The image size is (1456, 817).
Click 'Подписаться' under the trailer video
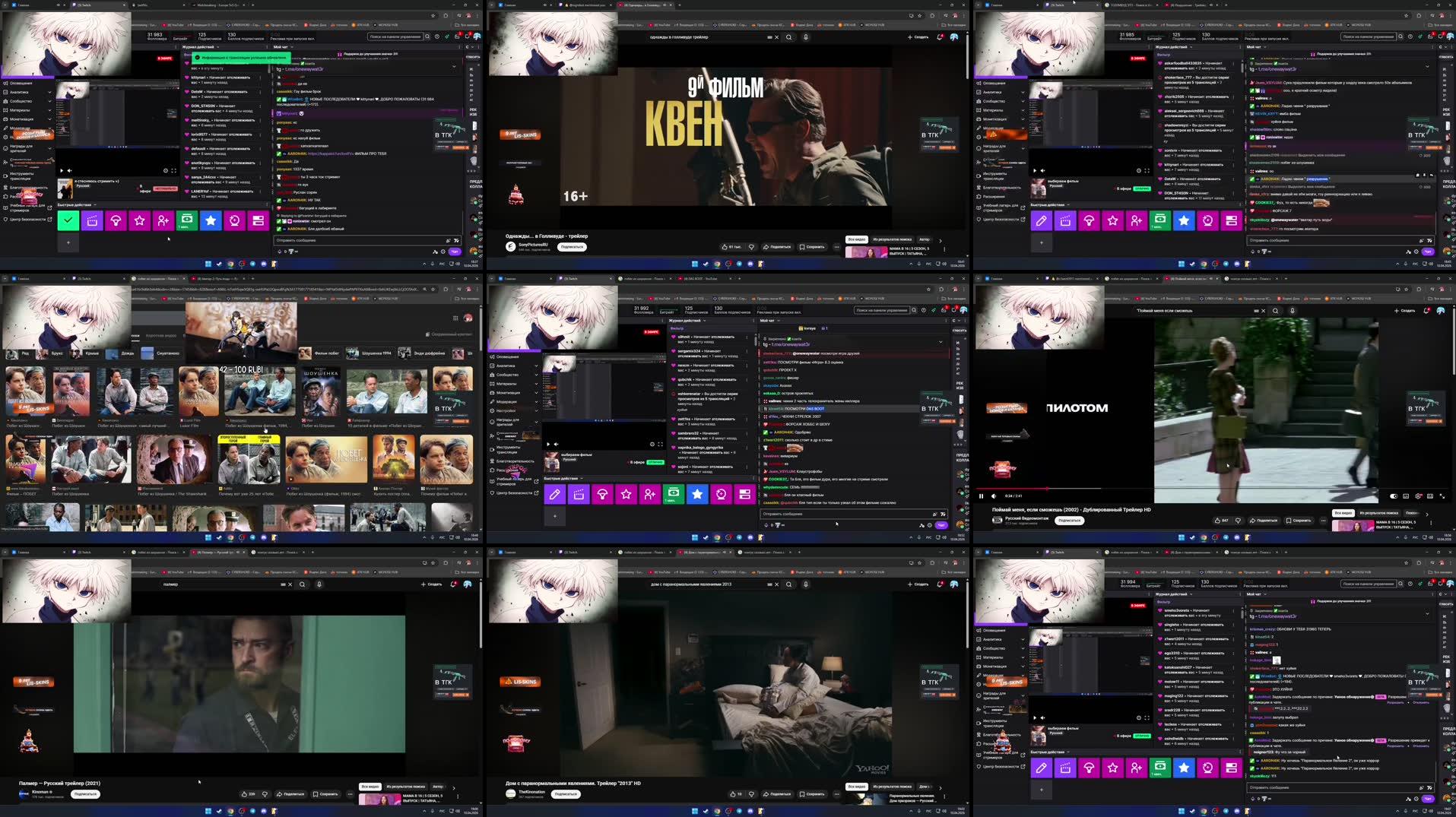point(573,247)
